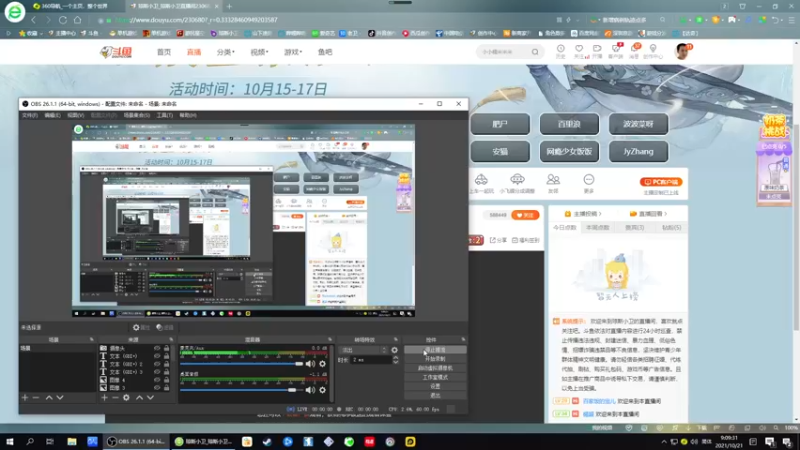Mute the desktop audio speaker icon

point(310,390)
